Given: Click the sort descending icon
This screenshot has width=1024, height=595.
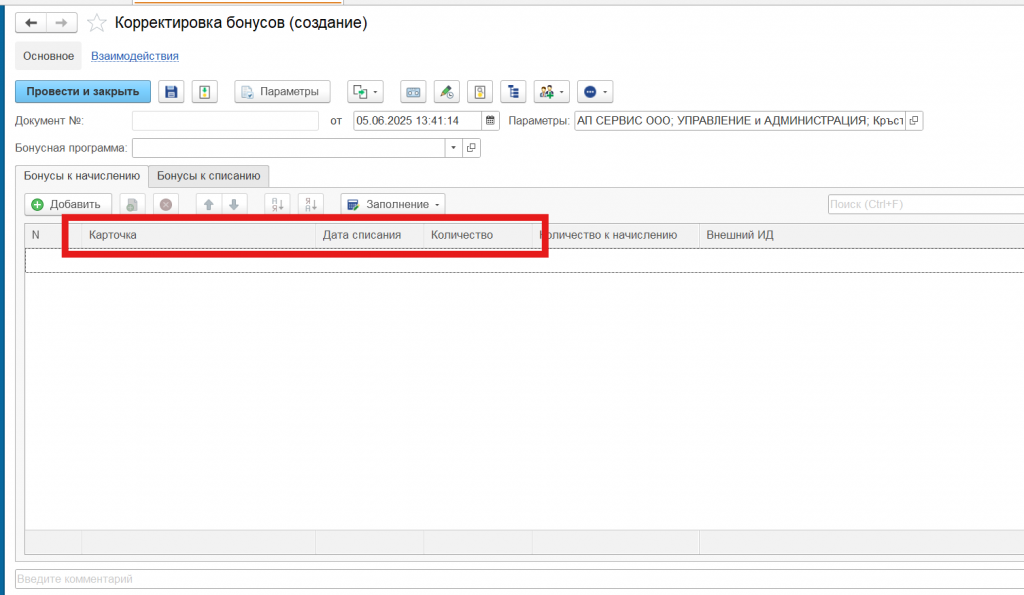Looking at the screenshot, I should 311,204.
